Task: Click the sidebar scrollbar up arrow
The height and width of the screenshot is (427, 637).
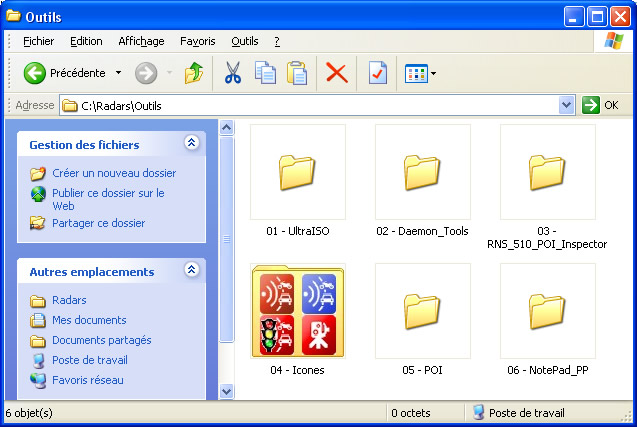Action: [x=227, y=128]
